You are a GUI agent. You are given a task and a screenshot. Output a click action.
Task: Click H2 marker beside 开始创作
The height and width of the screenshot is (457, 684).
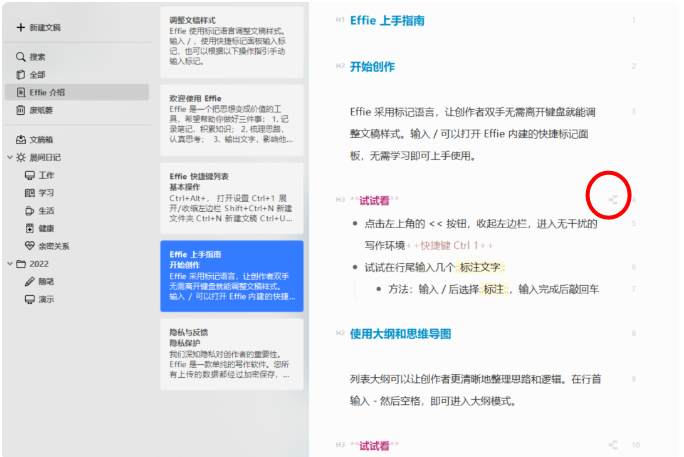tap(340, 66)
